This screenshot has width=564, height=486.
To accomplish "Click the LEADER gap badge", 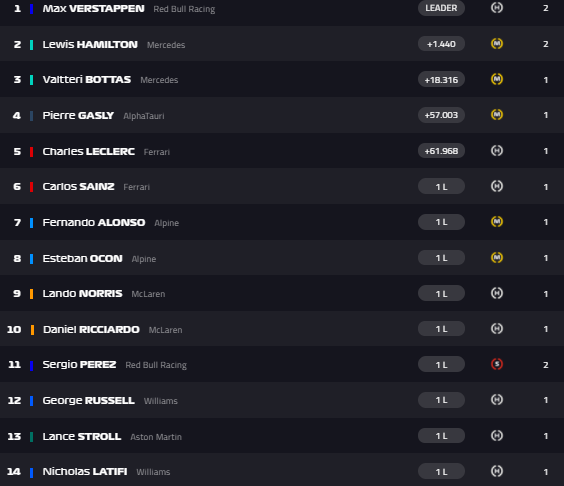I will (441, 8).
